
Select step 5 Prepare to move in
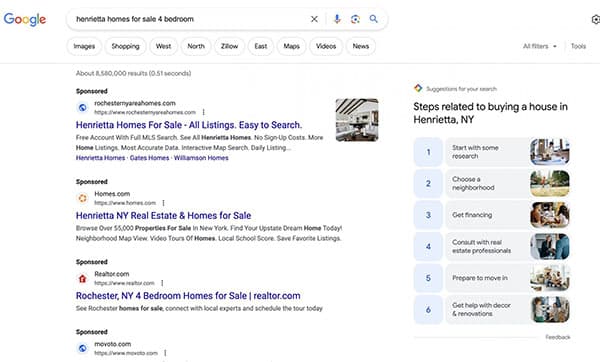click(x=492, y=278)
